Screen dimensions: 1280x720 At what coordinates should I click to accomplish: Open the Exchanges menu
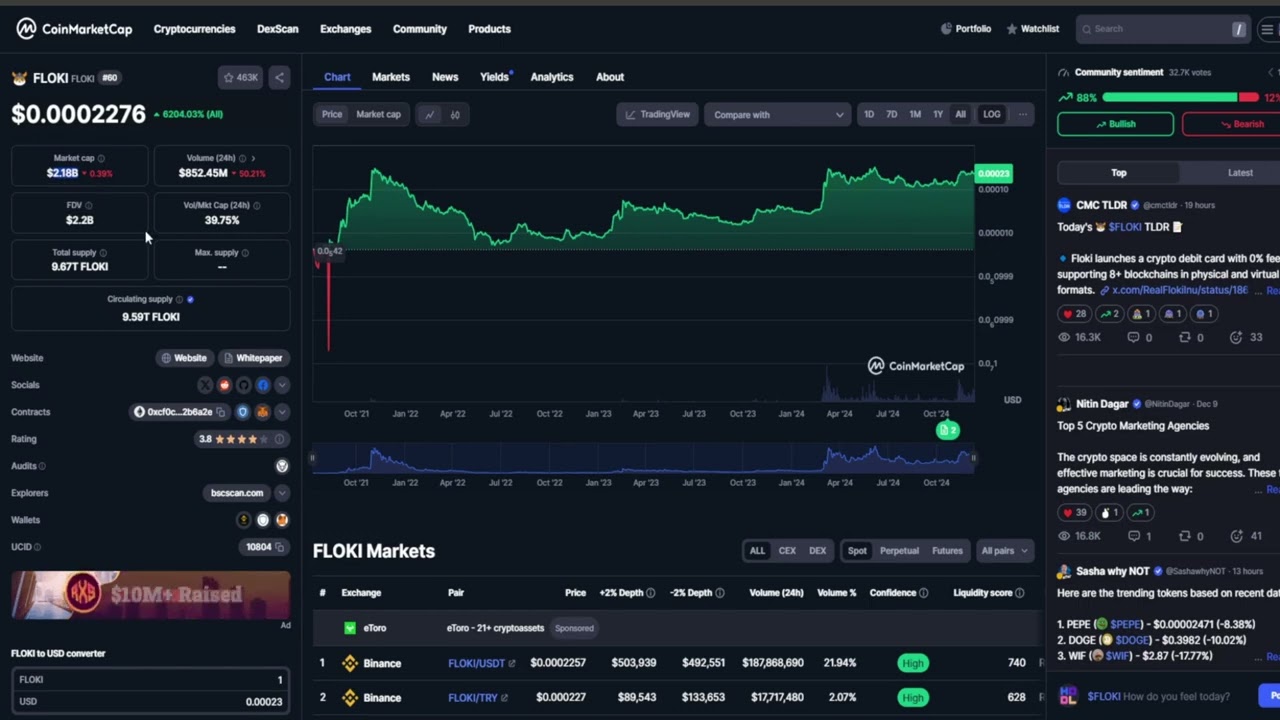pyautogui.click(x=345, y=29)
